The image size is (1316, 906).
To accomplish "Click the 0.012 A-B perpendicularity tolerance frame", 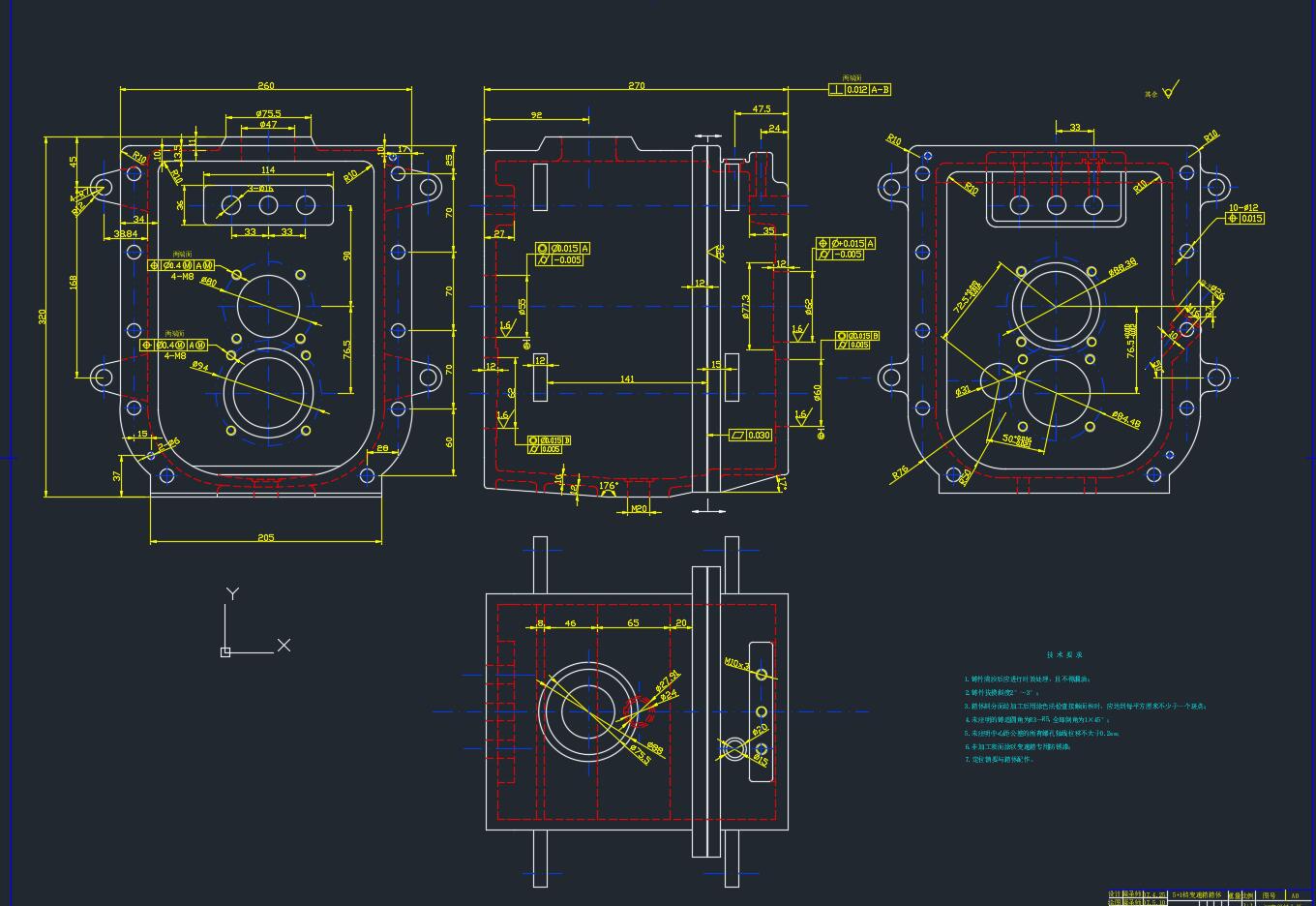I will click(859, 90).
